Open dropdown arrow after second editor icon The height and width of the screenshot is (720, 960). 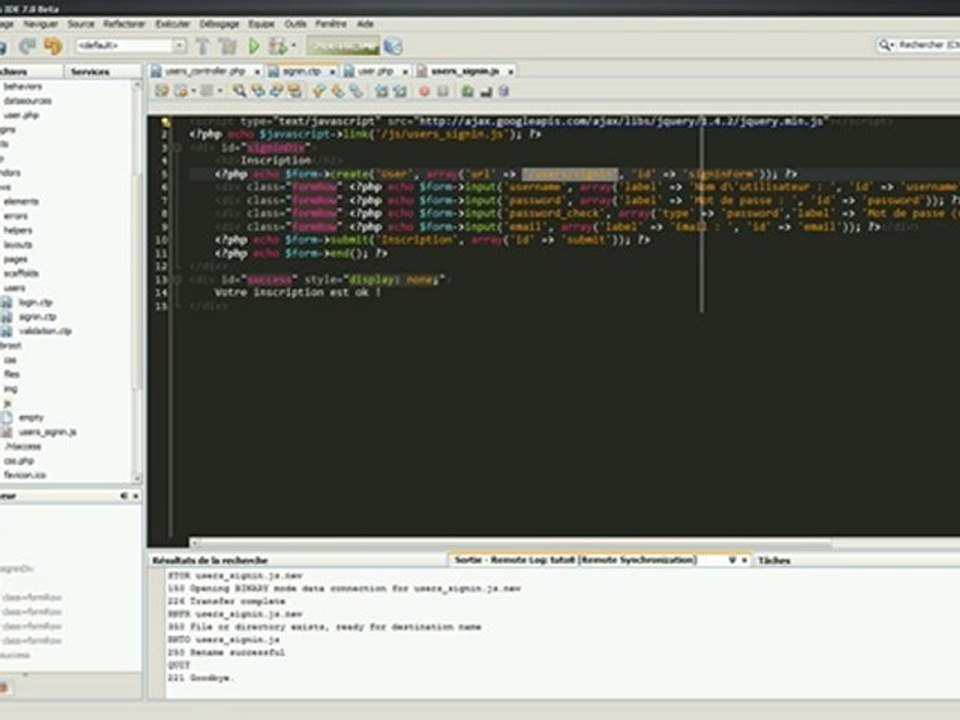(x=193, y=91)
